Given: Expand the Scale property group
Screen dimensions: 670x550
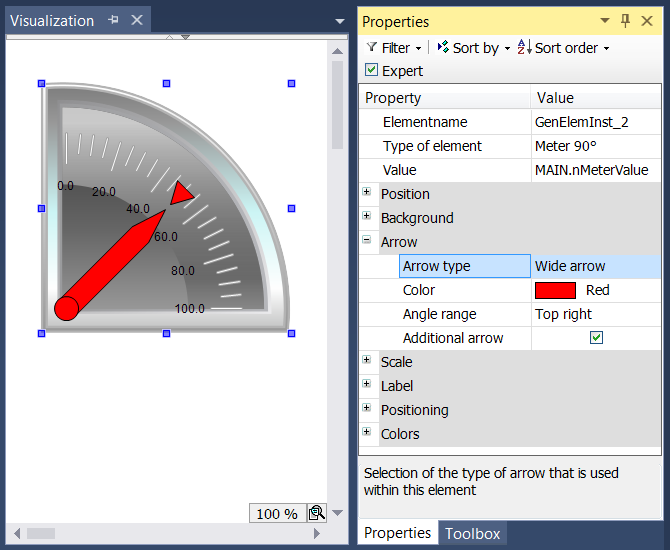Looking at the screenshot, I should [x=367, y=359].
